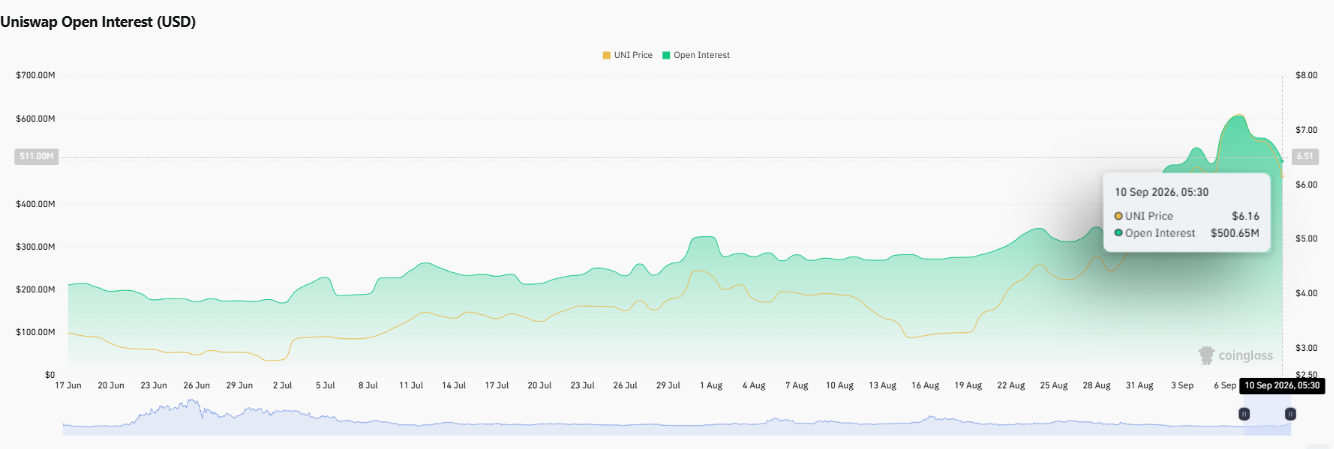Click the tooltip UNI Price value $6.16
Viewport: 1334px width, 449px height.
click(1245, 216)
